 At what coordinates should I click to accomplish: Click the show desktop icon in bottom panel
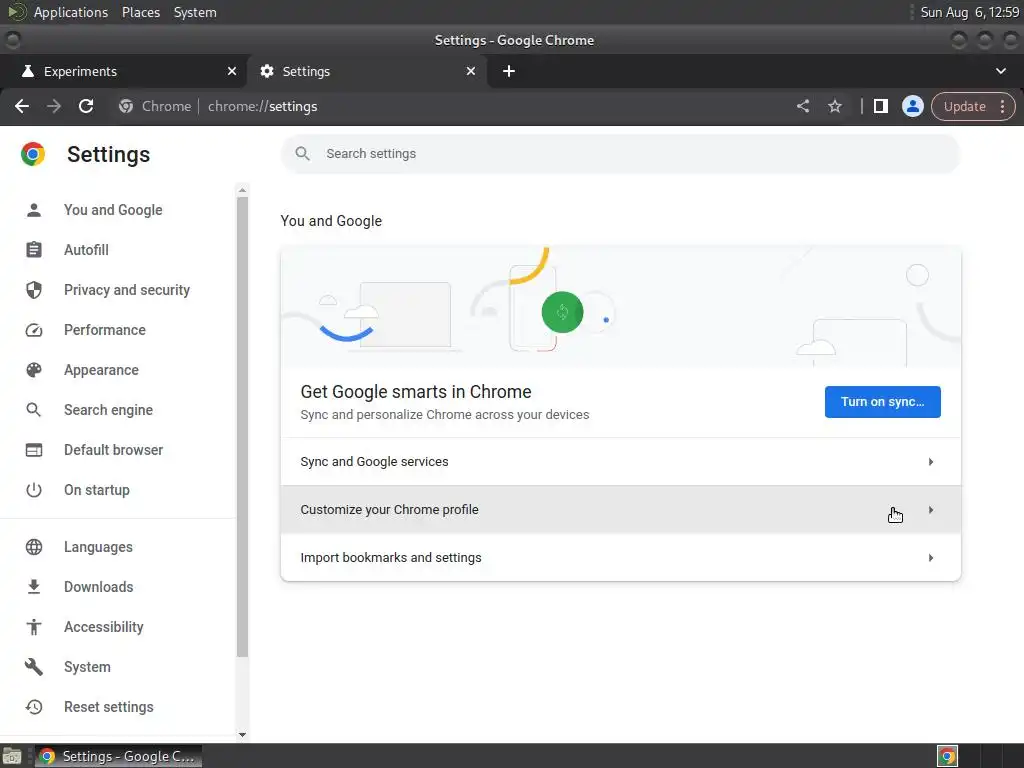coord(12,756)
